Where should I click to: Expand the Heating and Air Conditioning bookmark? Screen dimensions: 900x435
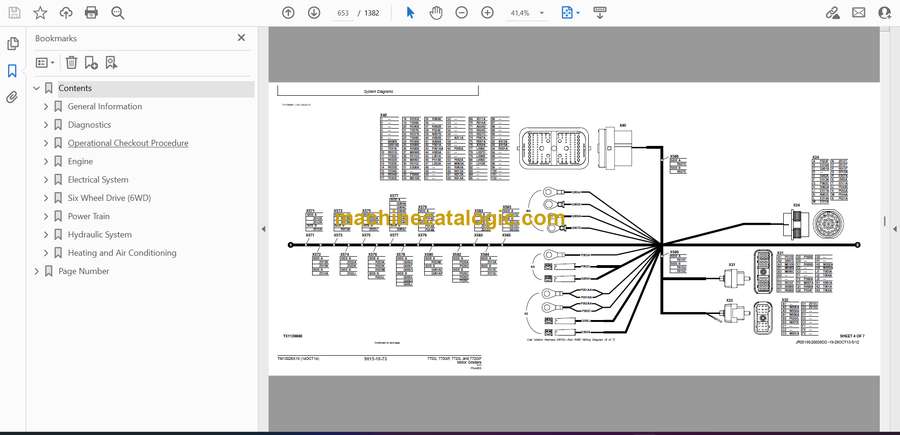(x=46, y=253)
